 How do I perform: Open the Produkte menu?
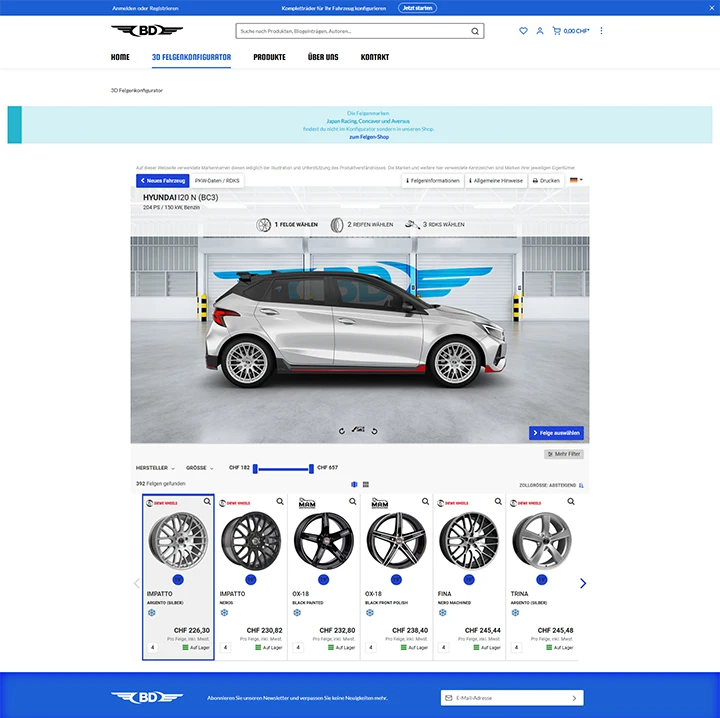click(x=270, y=57)
